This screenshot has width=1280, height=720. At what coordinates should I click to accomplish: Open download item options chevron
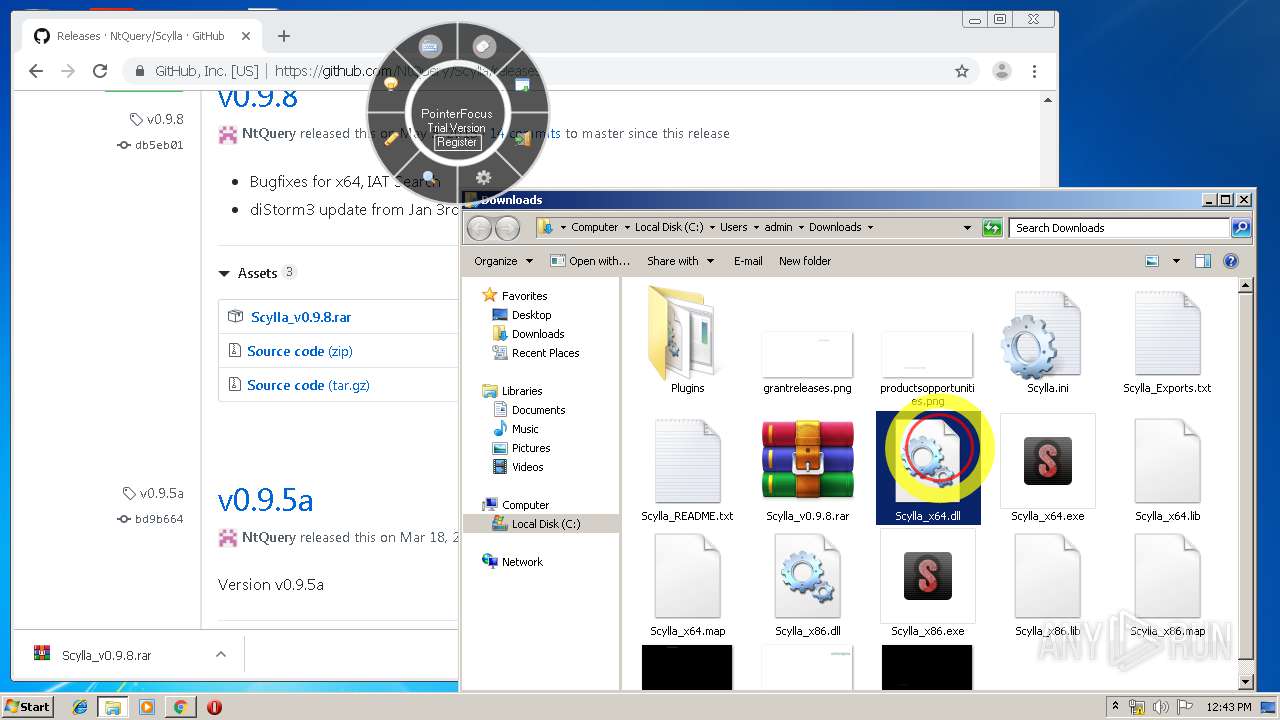click(x=220, y=655)
